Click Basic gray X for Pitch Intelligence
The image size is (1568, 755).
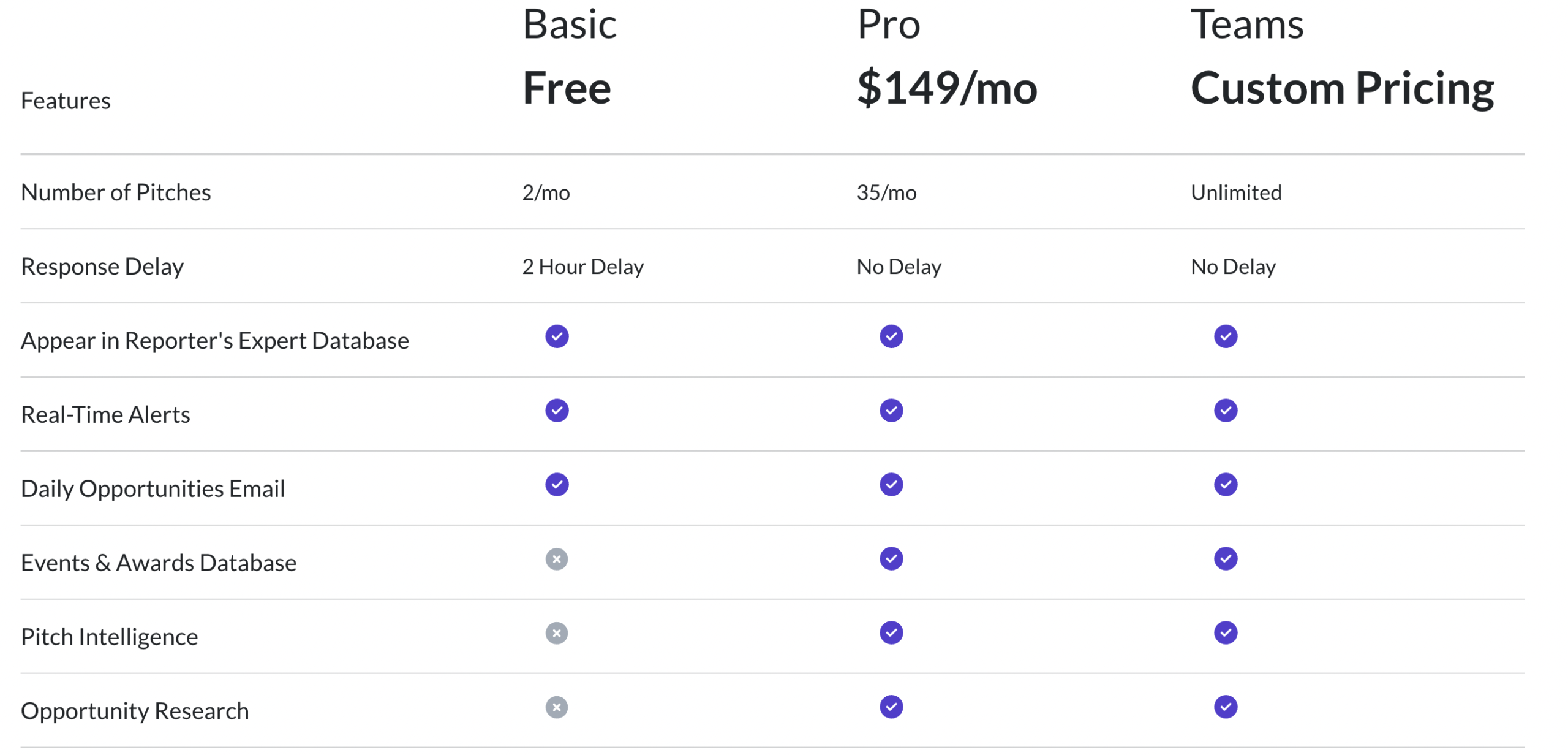point(557,633)
